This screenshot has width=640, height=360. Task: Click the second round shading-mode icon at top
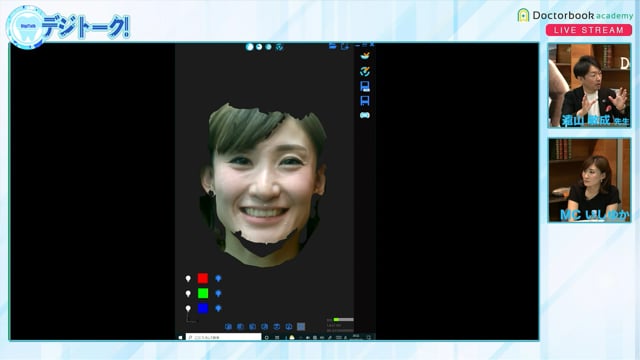click(259, 47)
